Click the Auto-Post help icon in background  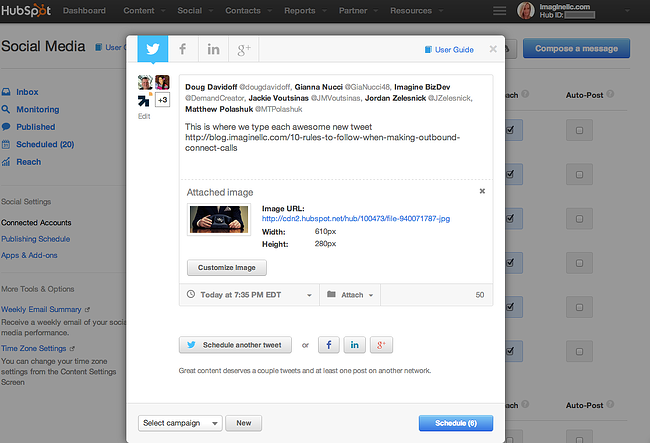point(610,94)
